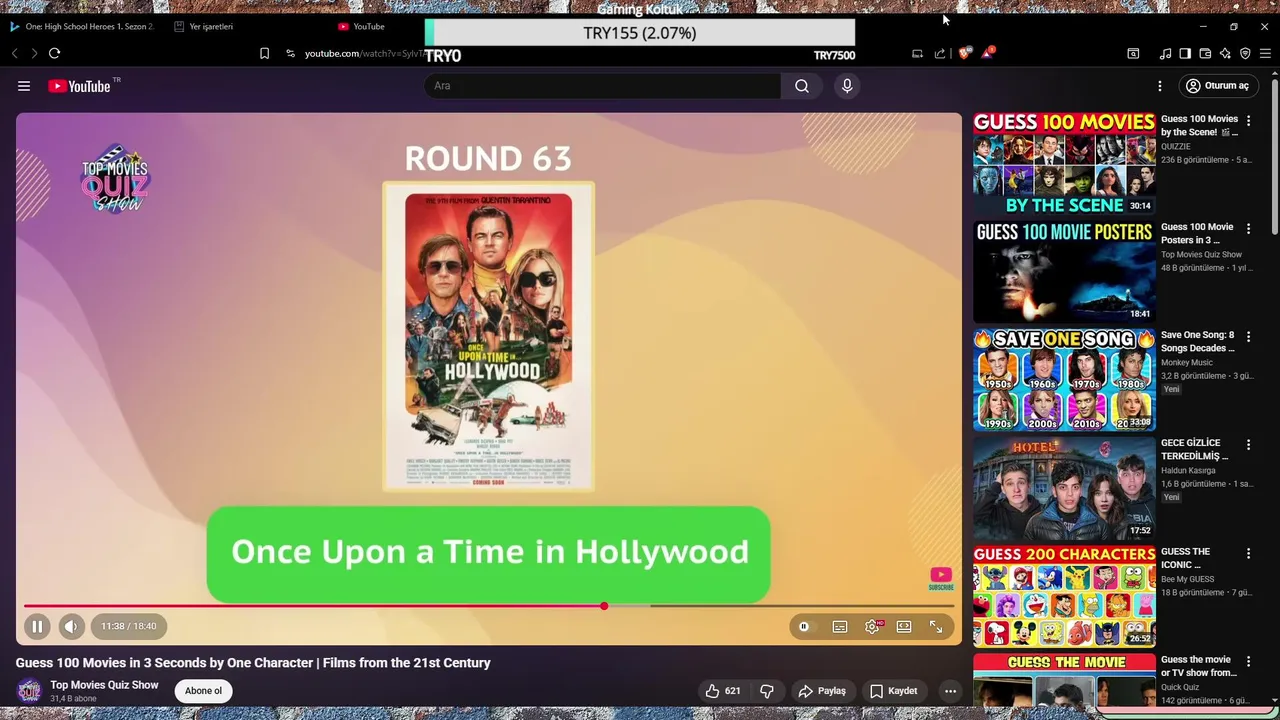Open Guess 100 Movie Posters video thumbnail
The height and width of the screenshot is (720, 1280).
[x=1064, y=272]
